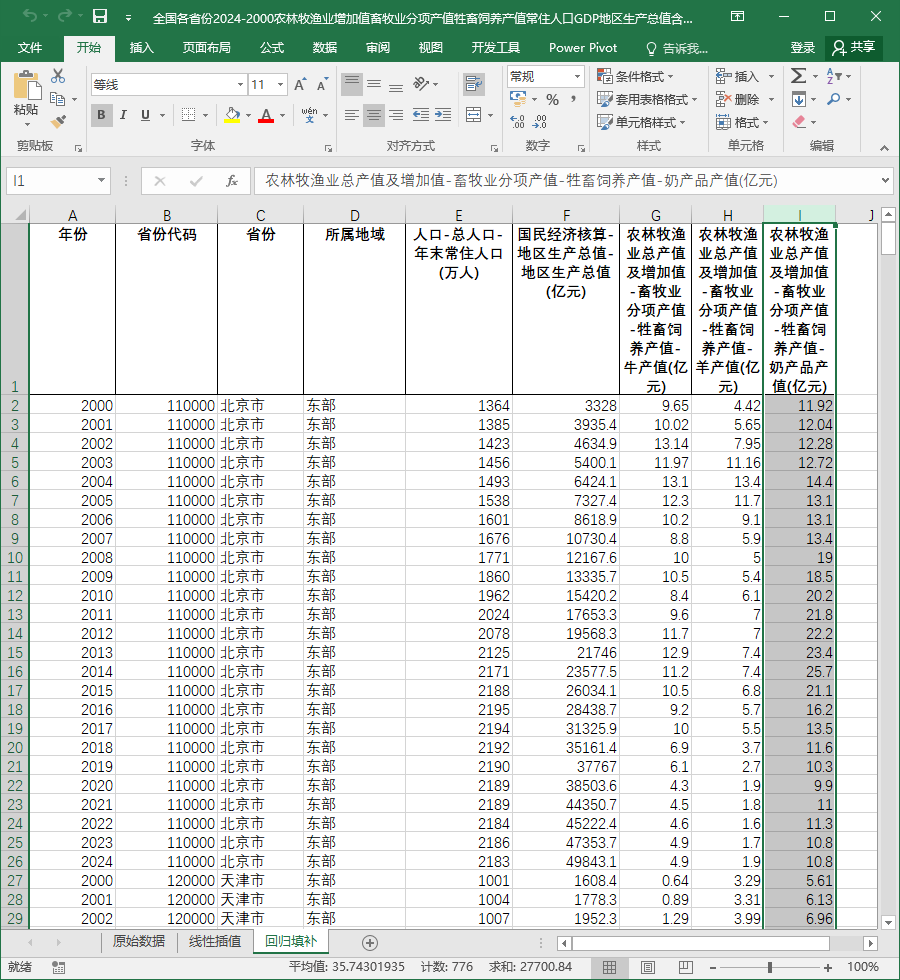The width and height of the screenshot is (900, 980).
Task: Open the Name Box dropdown arrow
Action: (101, 181)
